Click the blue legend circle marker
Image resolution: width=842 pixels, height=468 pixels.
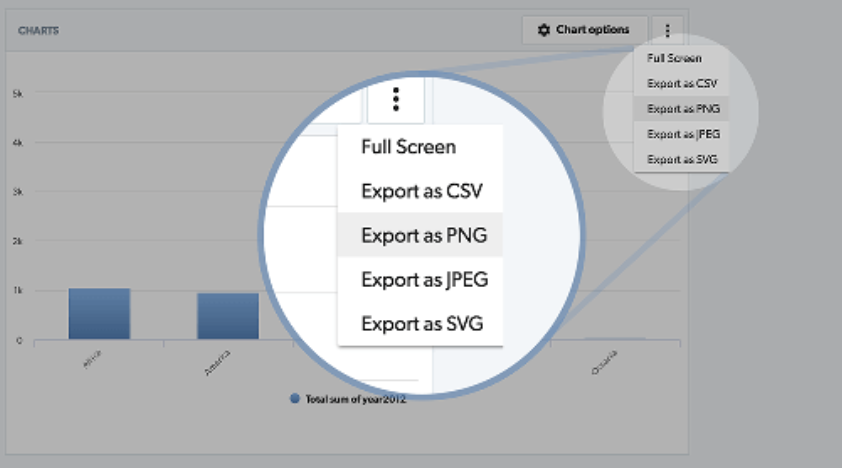pyautogui.click(x=295, y=398)
